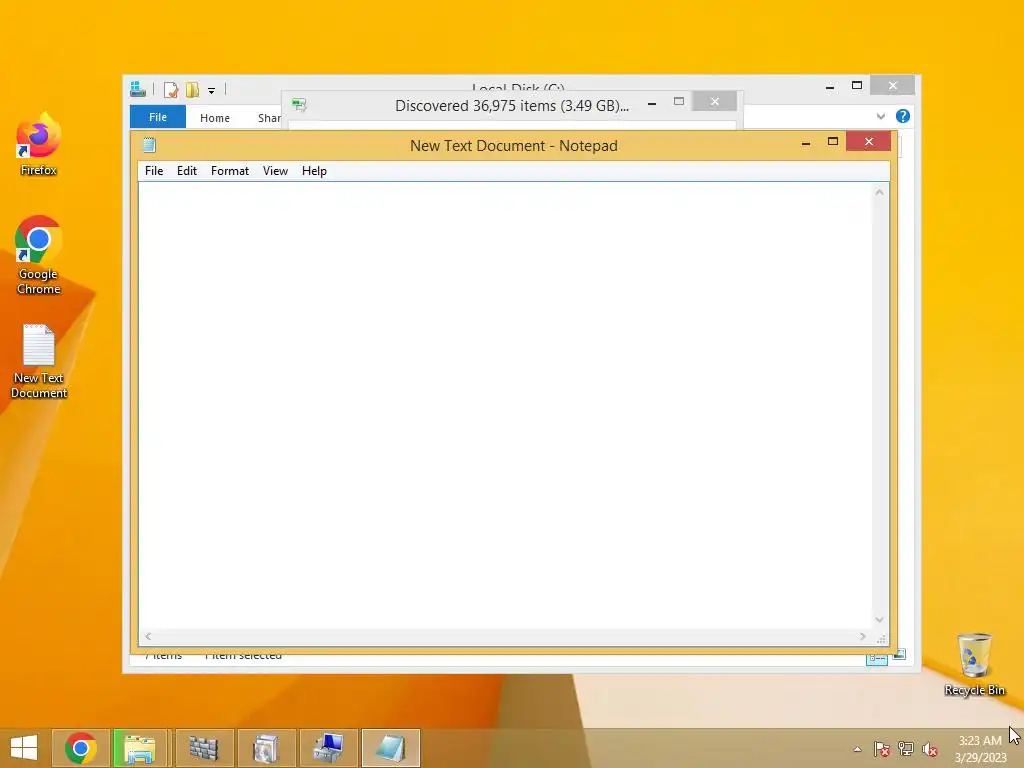
Task: Switch Explorer to large icons view via status bar
Action: coord(899,654)
